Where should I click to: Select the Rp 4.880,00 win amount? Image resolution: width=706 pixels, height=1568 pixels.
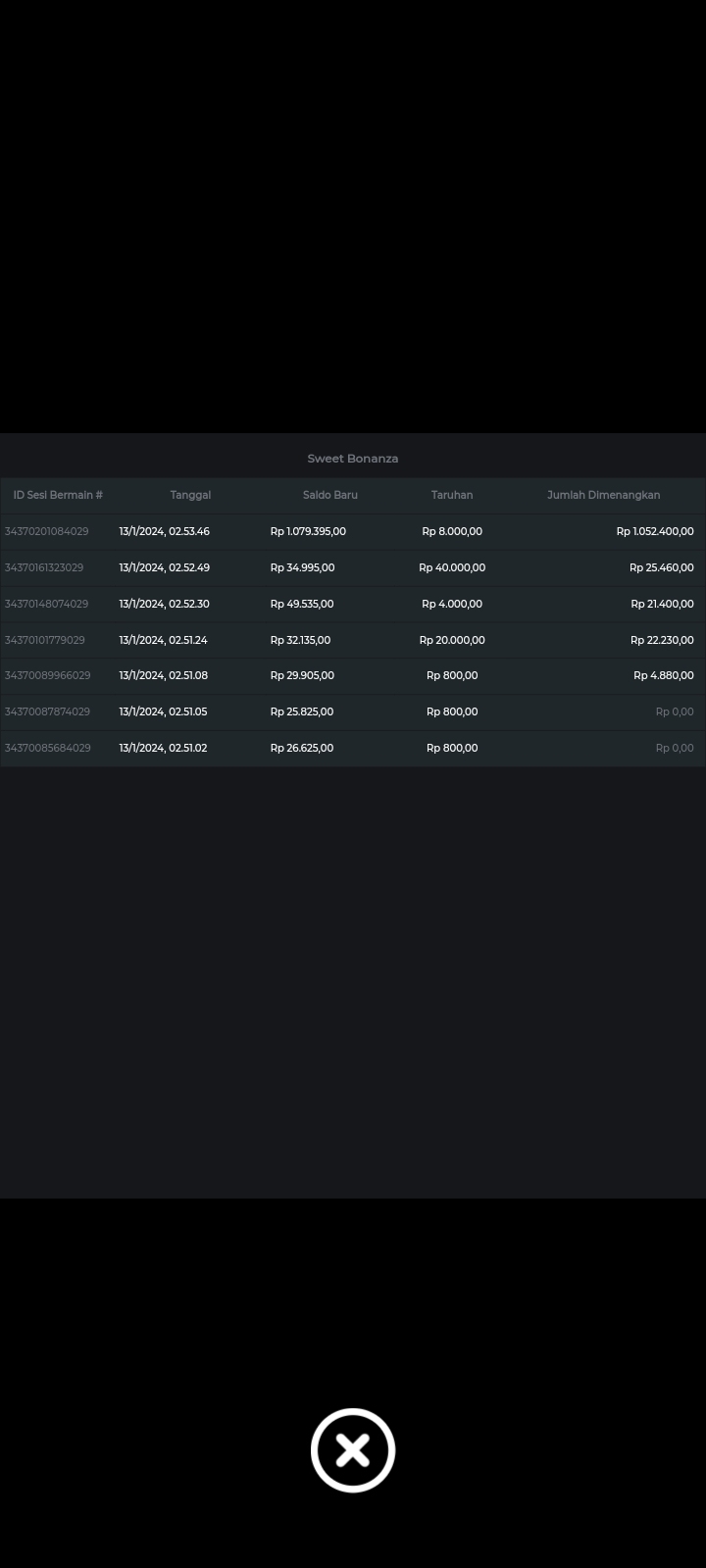(663, 675)
